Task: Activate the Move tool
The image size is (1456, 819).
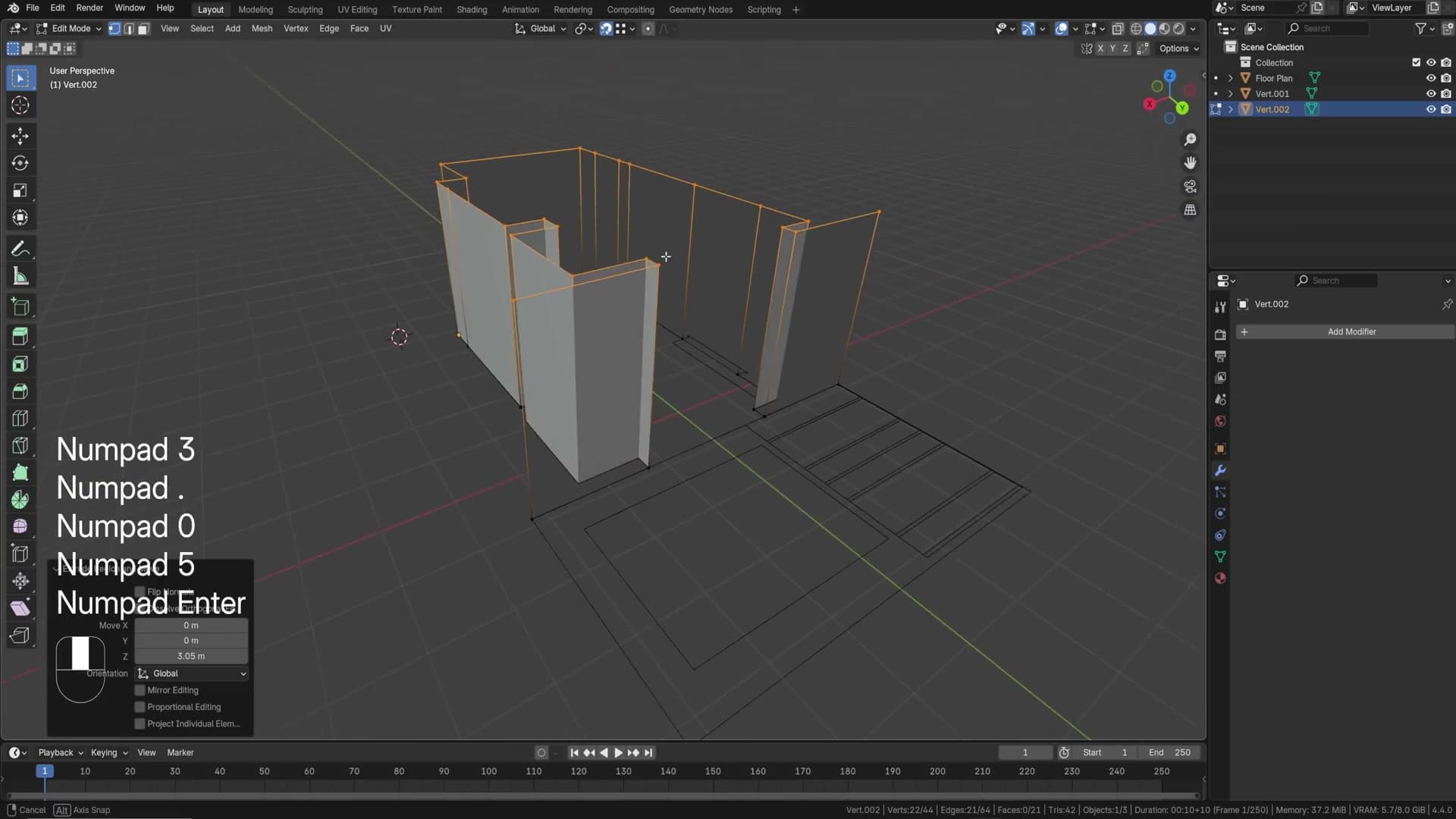Action: [x=20, y=136]
